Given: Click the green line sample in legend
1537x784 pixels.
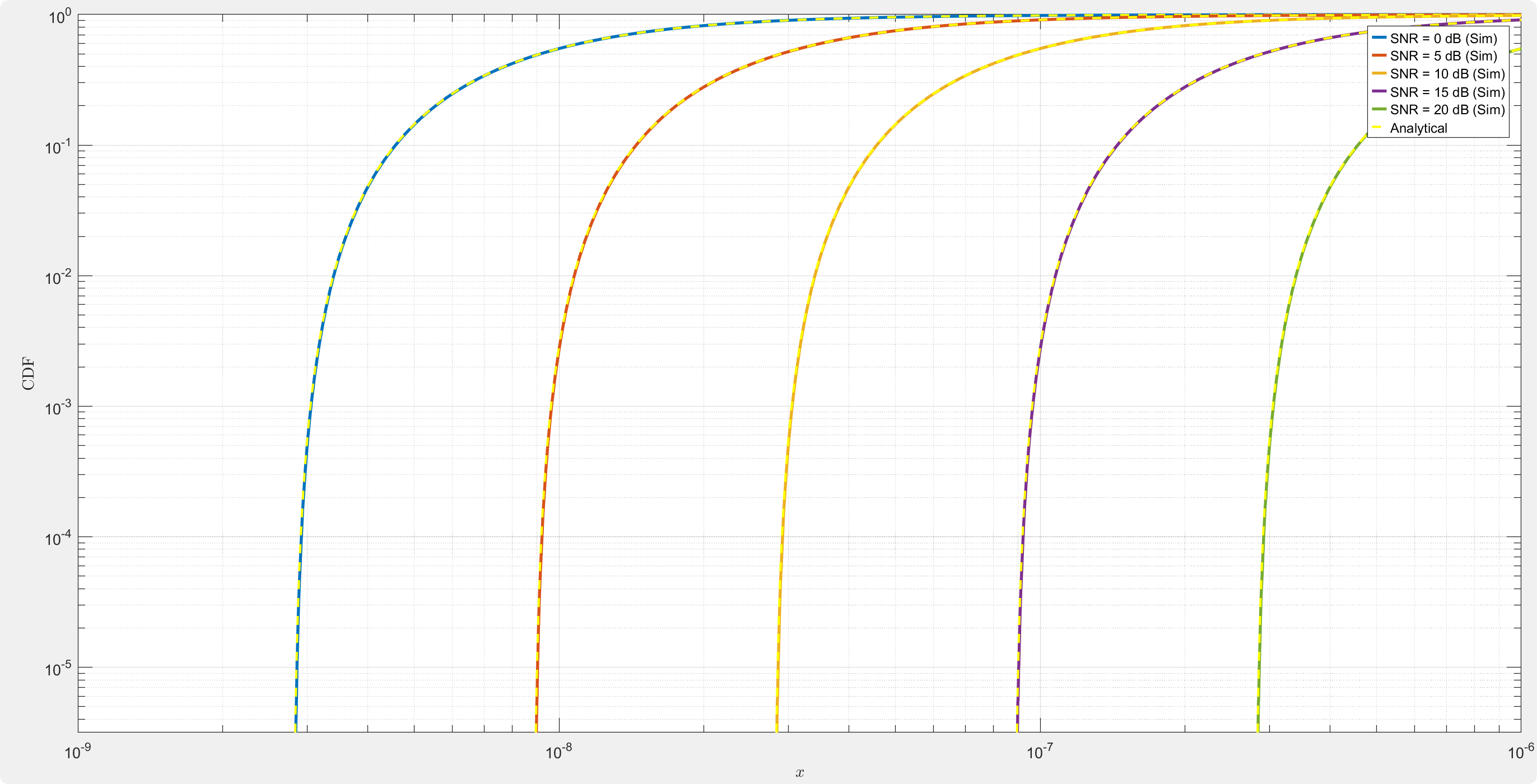Looking at the screenshot, I should point(1379,109).
